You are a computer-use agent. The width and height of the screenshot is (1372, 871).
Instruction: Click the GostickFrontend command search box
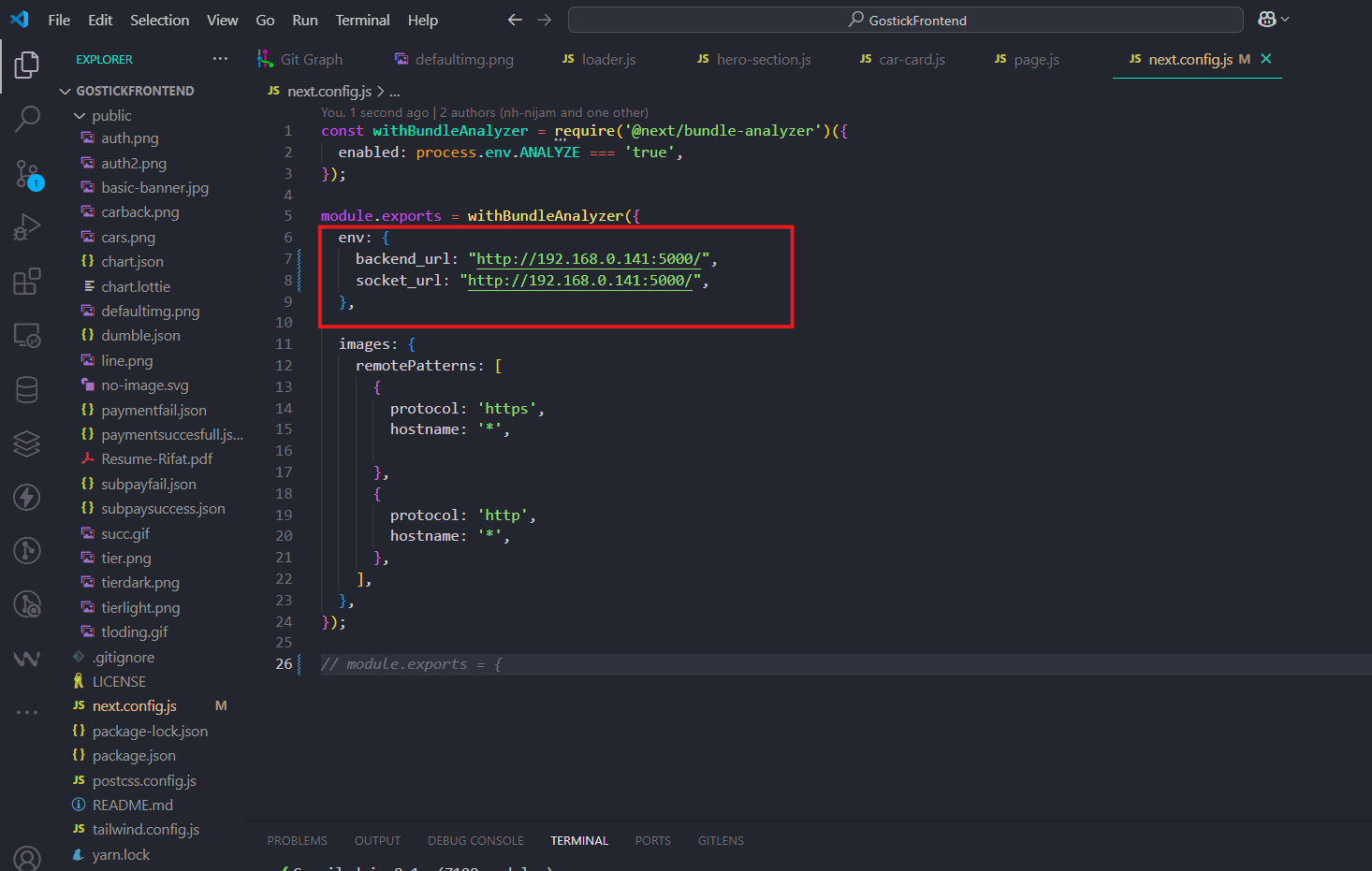point(905,20)
